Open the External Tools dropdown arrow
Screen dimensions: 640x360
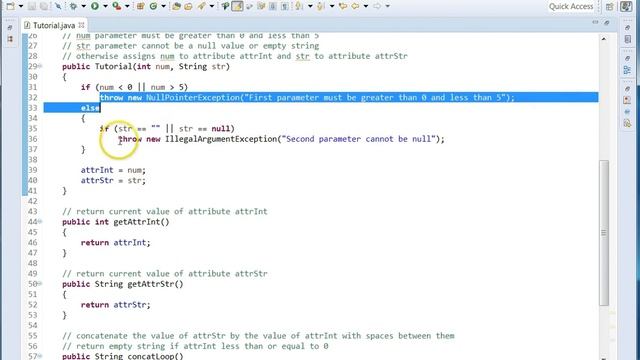[127, 6]
